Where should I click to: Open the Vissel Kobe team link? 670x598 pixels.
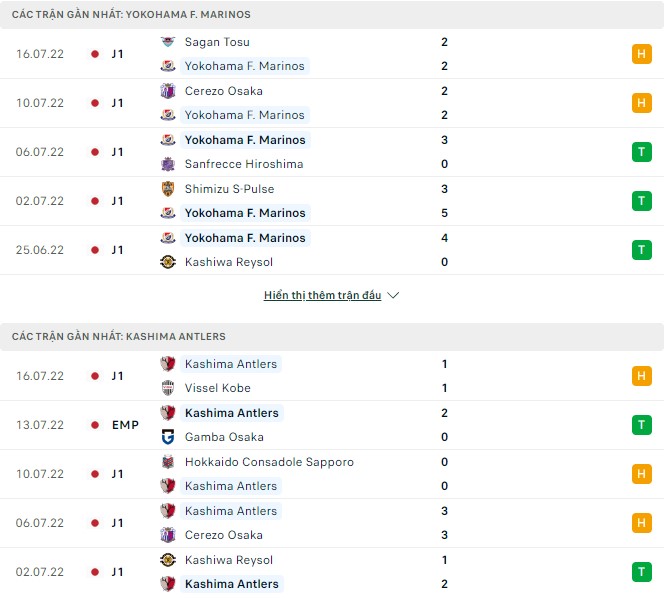point(218,388)
